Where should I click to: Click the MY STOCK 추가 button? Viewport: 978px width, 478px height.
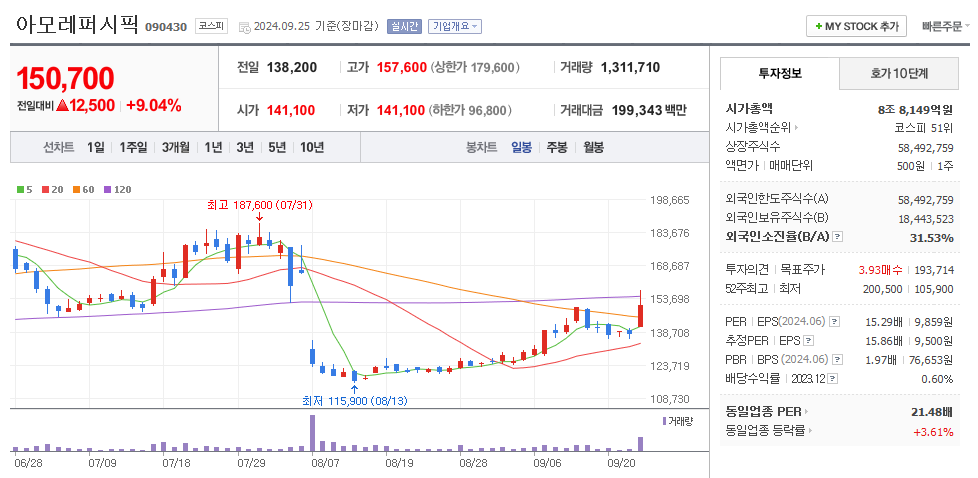pyautogui.click(x=856, y=27)
